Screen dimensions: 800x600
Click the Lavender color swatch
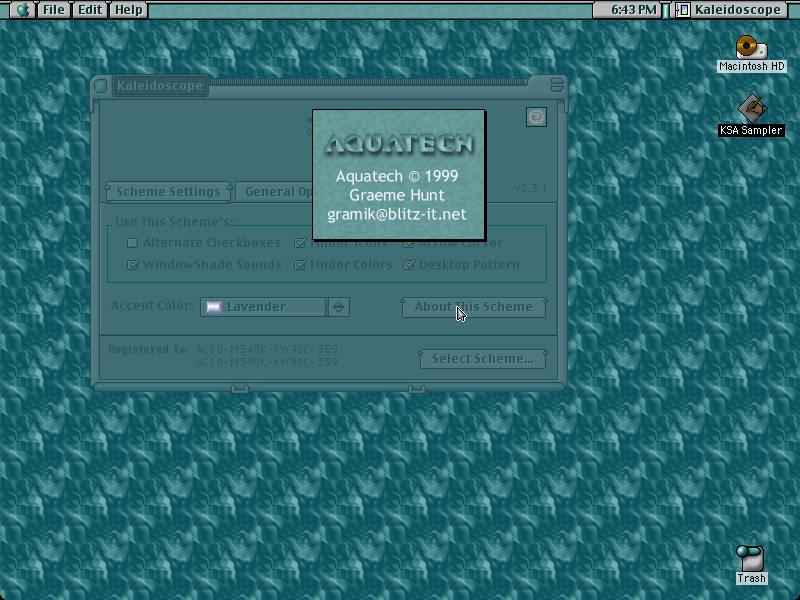pos(214,307)
